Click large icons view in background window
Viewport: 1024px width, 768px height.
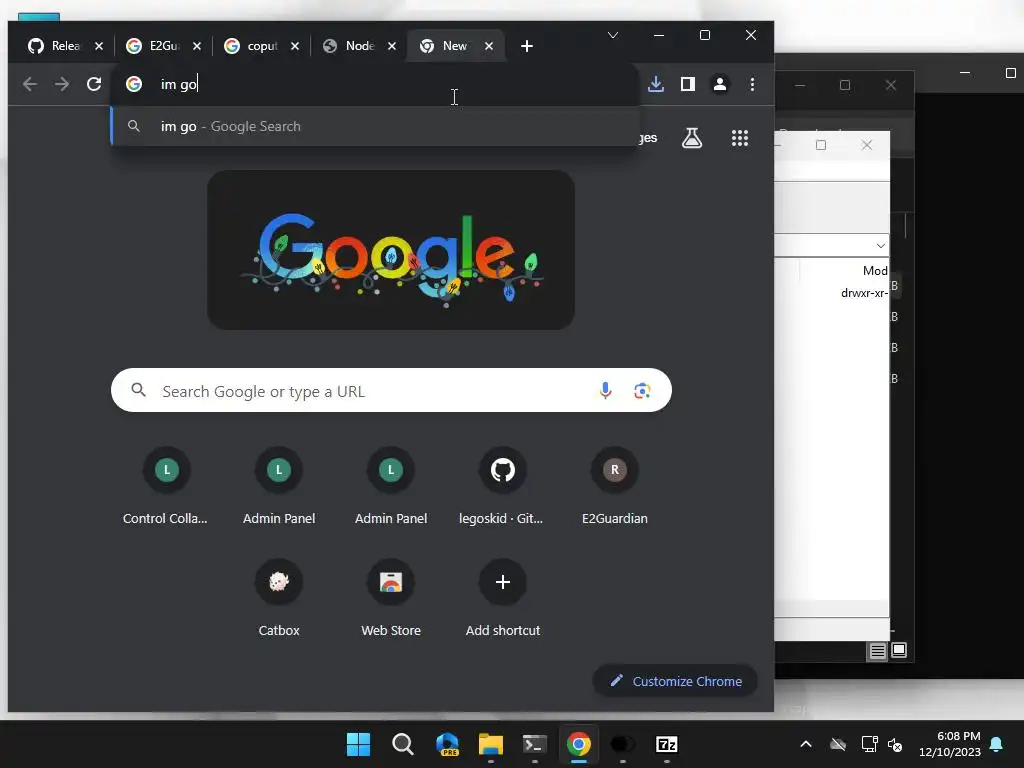coord(899,650)
